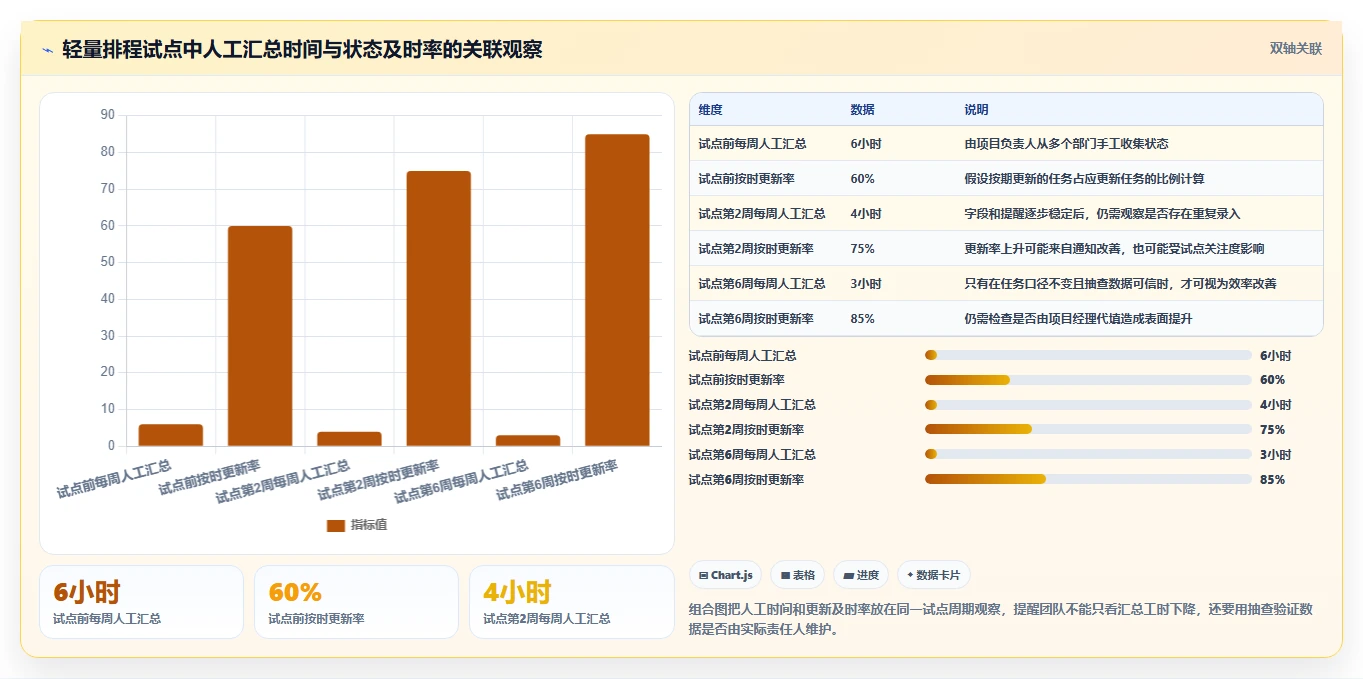Click the y-axis label 90
This screenshot has width=1363, height=679.
(108, 115)
